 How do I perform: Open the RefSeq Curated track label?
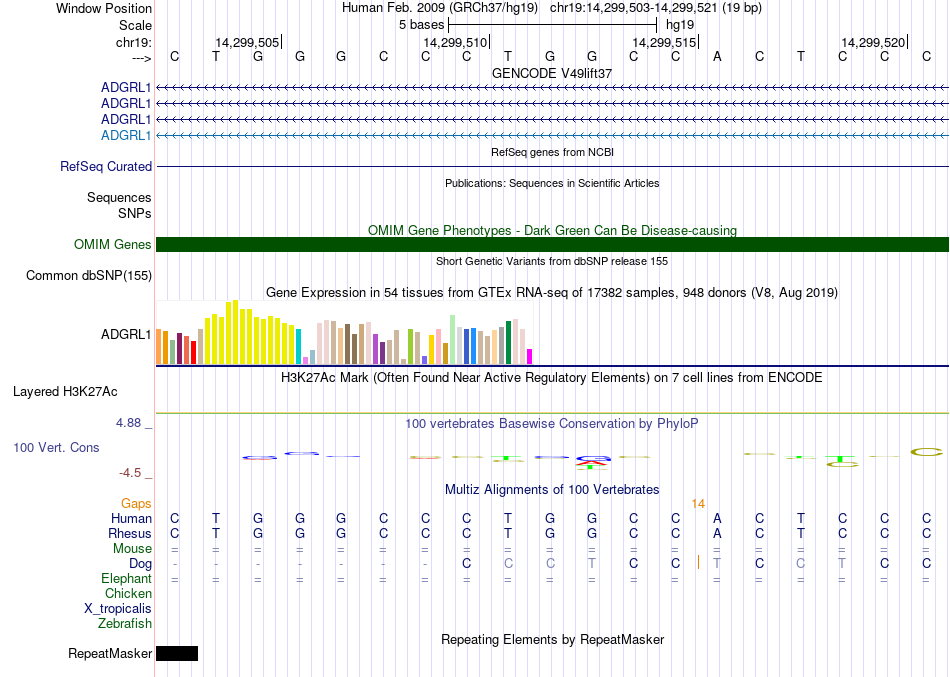pyautogui.click(x=106, y=167)
